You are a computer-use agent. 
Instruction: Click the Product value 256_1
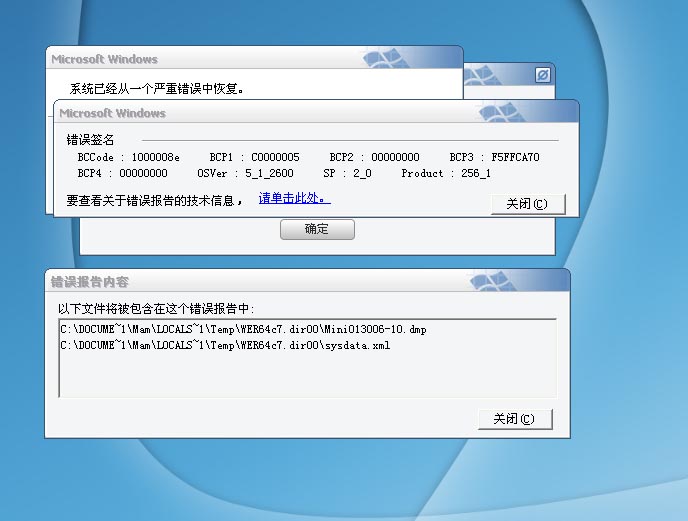pos(476,173)
